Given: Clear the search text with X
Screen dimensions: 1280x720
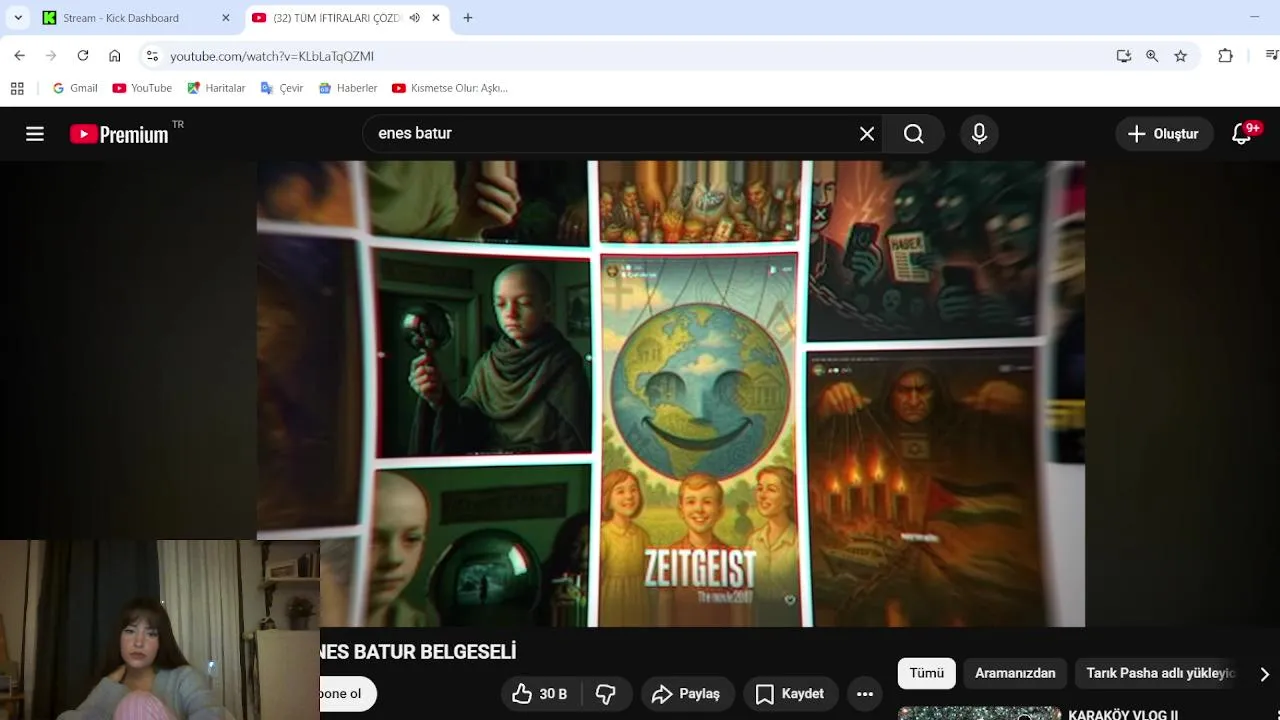Looking at the screenshot, I should (867, 134).
